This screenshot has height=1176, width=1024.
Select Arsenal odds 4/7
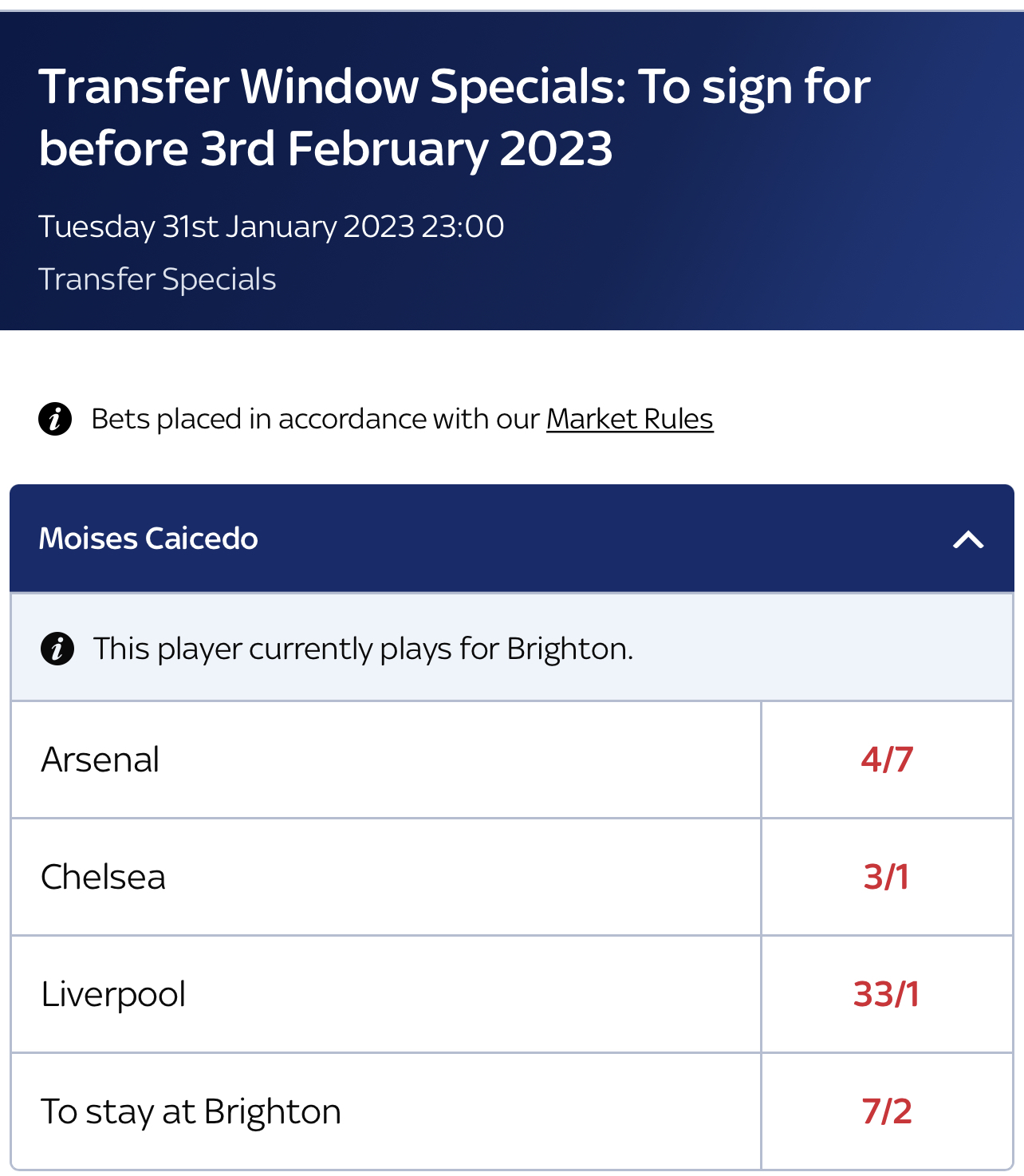pyautogui.click(x=887, y=760)
